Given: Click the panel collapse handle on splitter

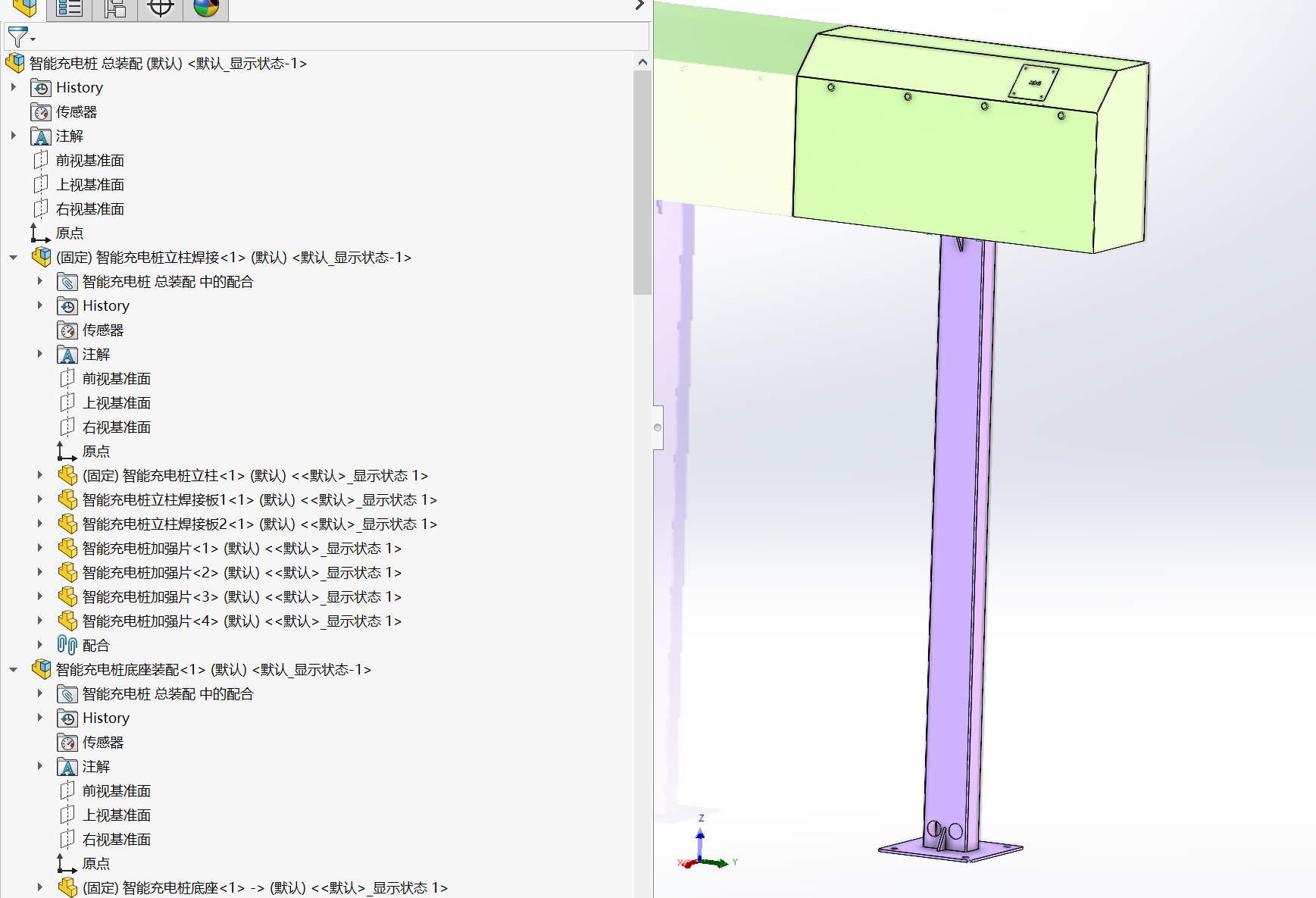Looking at the screenshot, I should [x=658, y=427].
